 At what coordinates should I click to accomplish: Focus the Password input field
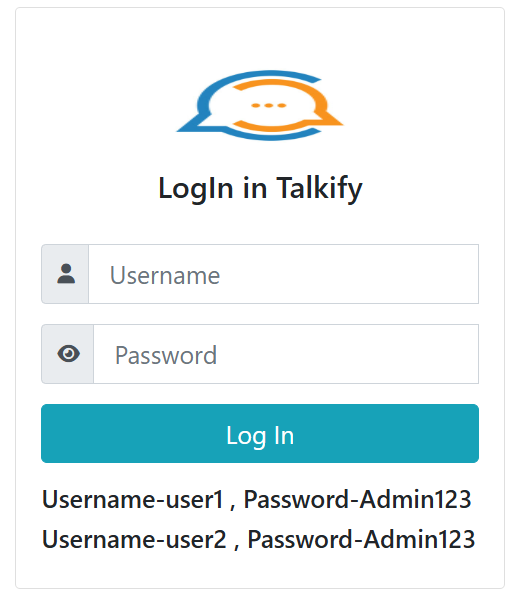tap(286, 354)
